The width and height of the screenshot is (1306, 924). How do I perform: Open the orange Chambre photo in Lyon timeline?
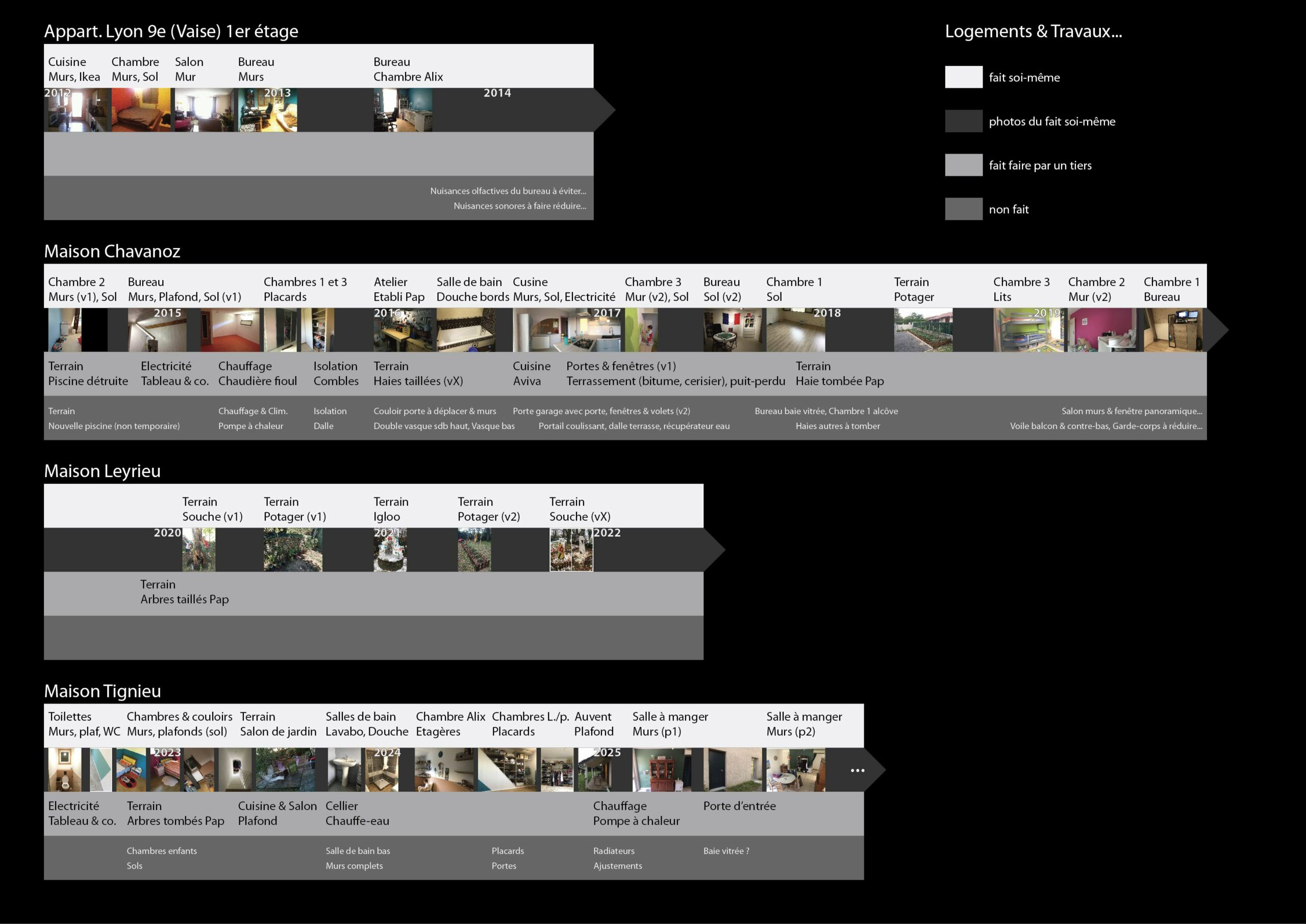pyautogui.click(x=140, y=110)
